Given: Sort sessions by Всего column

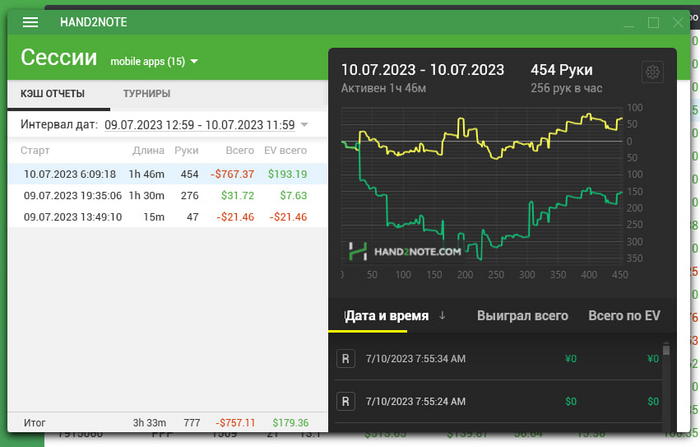Looking at the screenshot, I should click(240, 150).
